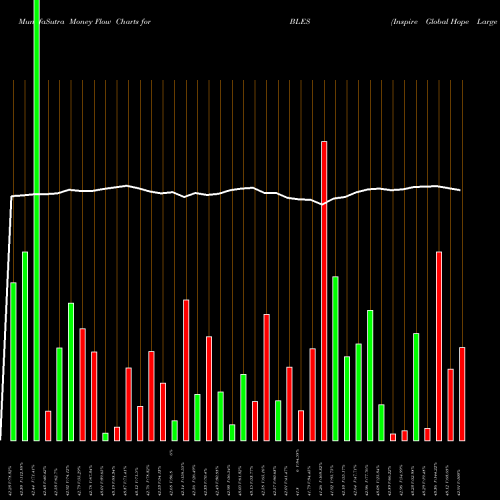Select the tallest green bar reaching the chart top
500x500 pixels.
point(37,220)
